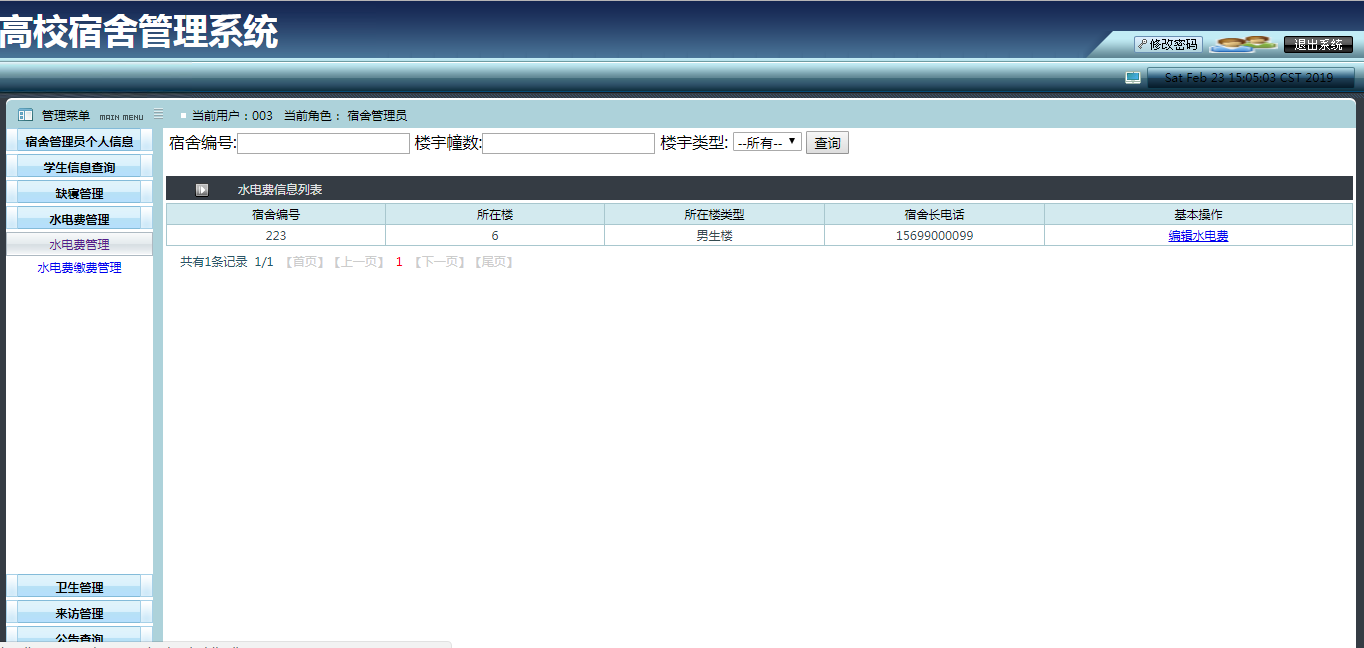Screen dimensions: 1364x648
Task: Collapse the bold 水电费管理 section header
Action: click(79, 219)
